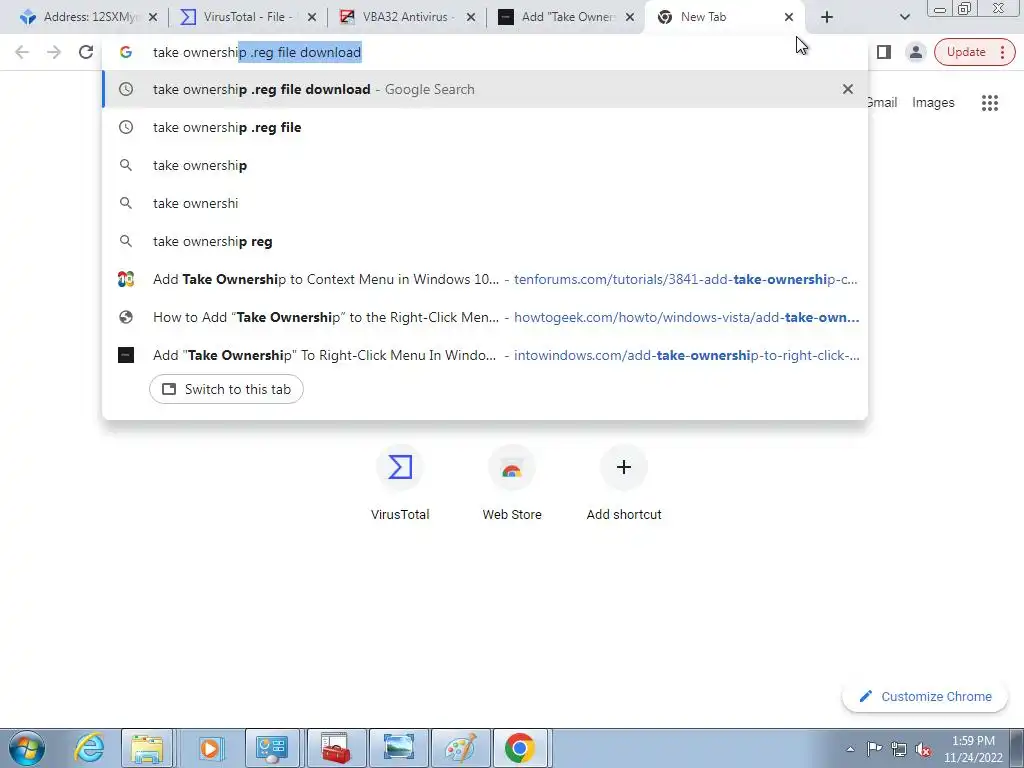Click the Switch to this tab button
Image resolution: width=1024 pixels, height=768 pixels.
pyautogui.click(x=226, y=389)
